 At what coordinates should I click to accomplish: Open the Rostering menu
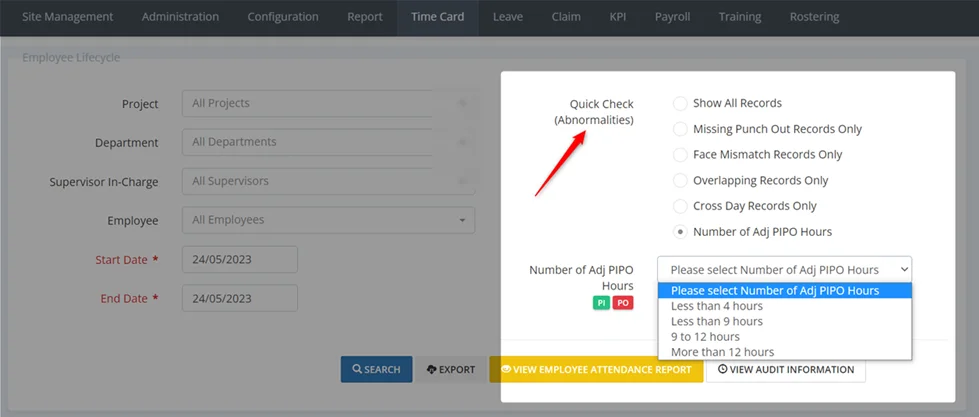[814, 17]
